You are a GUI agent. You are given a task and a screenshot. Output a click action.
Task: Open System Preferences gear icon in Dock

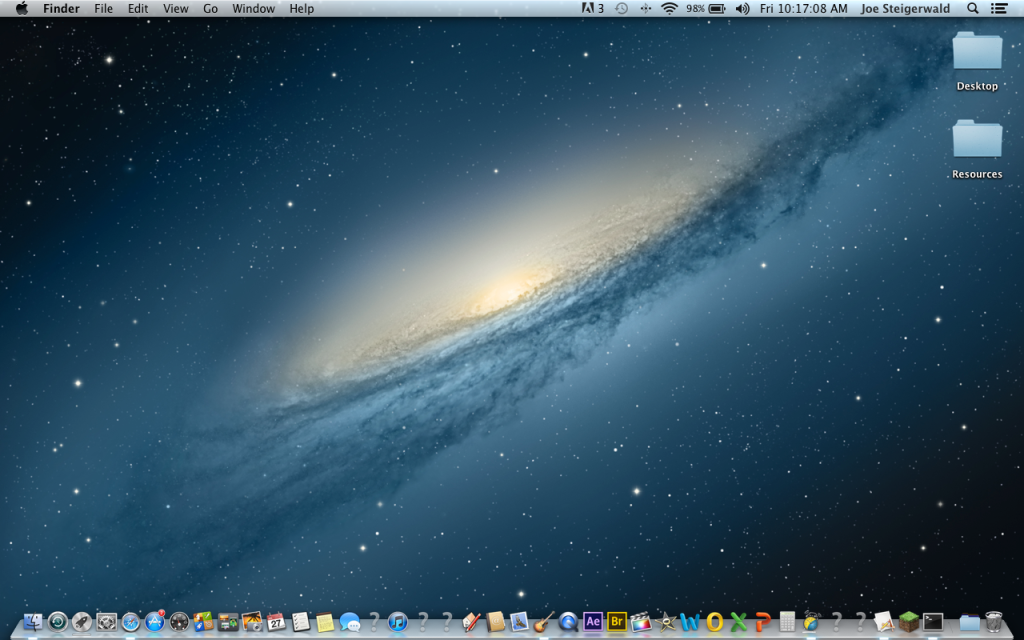click(106, 622)
